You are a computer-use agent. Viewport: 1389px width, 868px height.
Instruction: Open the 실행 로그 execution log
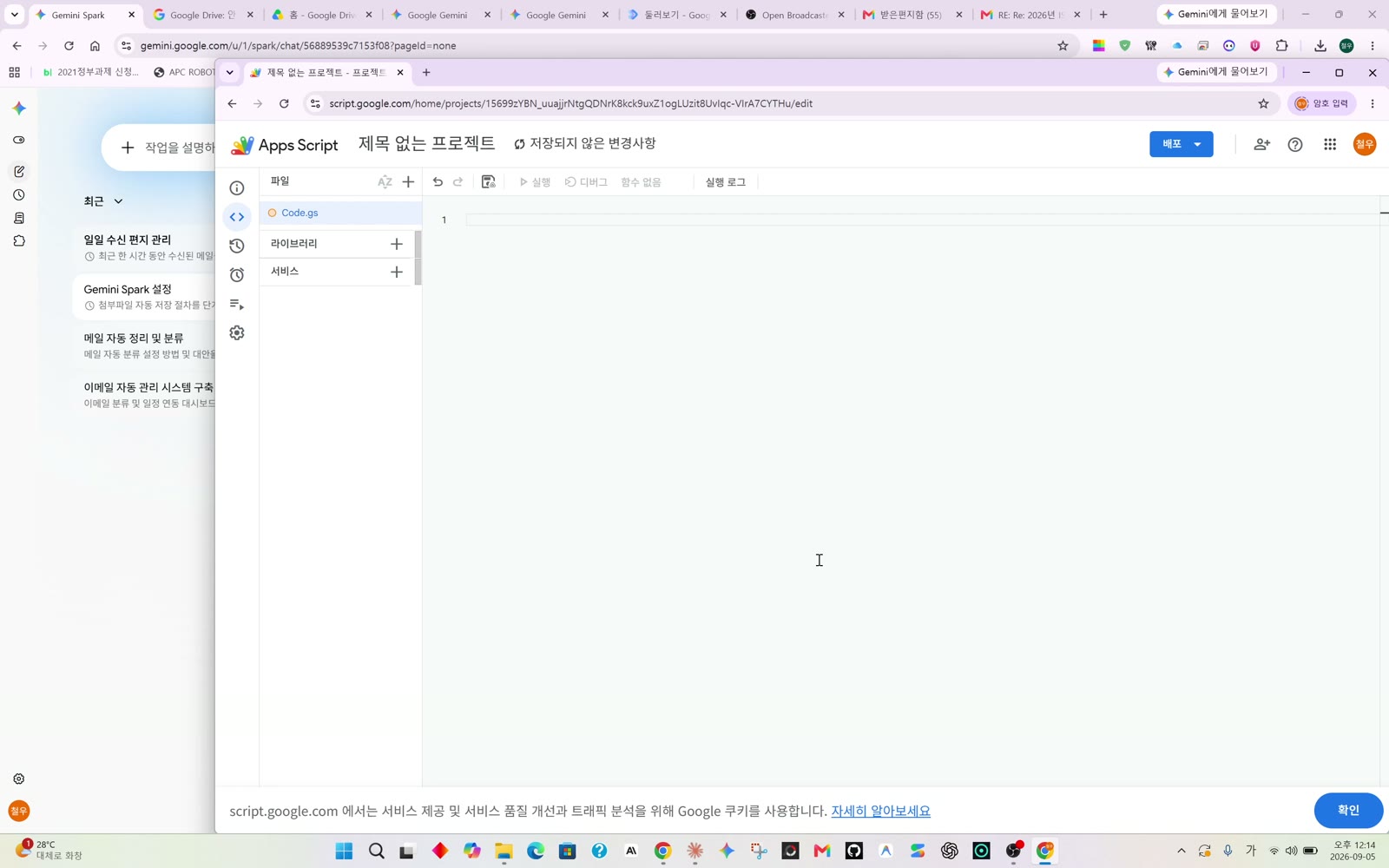point(725,182)
